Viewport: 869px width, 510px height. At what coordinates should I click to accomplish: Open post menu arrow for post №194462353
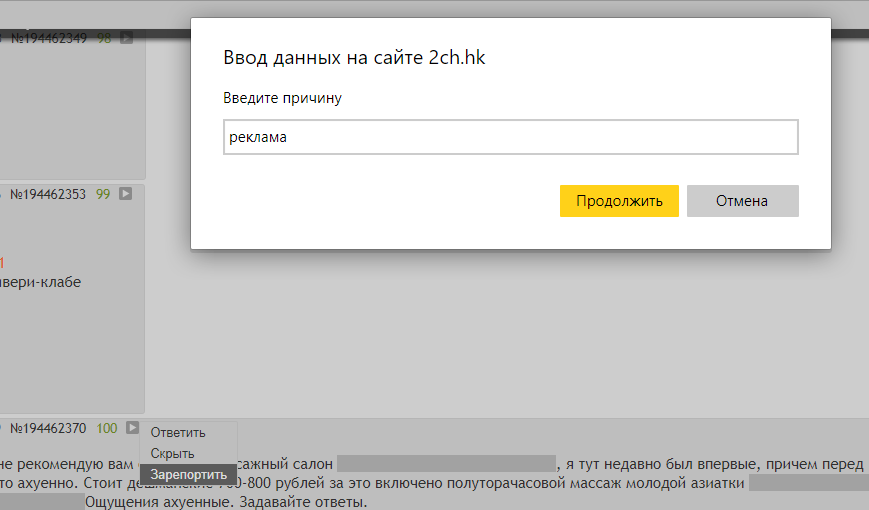pyautogui.click(x=126, y=194)
